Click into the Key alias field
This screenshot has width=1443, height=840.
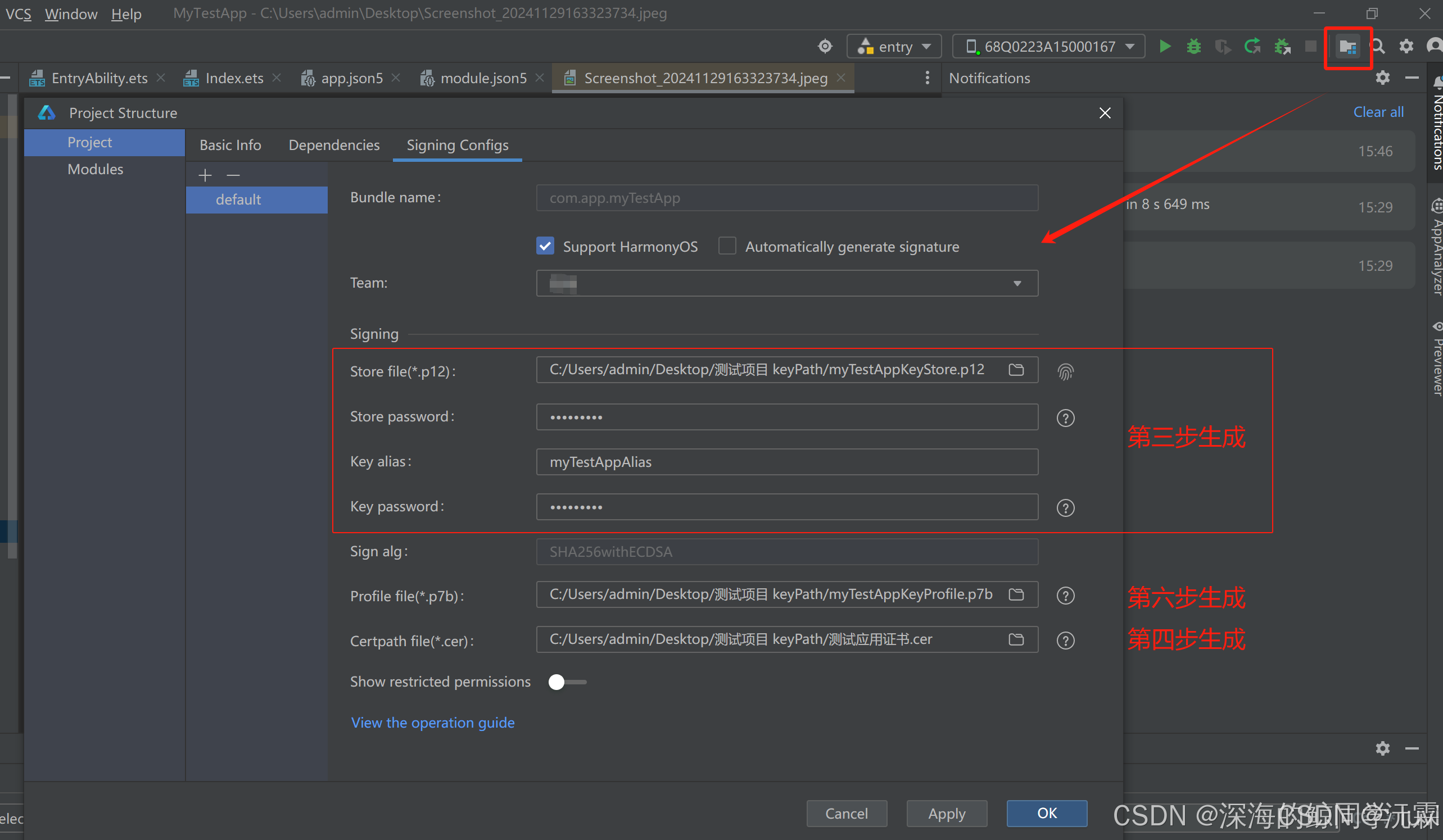pyautogui.click(x=786, y=462)
